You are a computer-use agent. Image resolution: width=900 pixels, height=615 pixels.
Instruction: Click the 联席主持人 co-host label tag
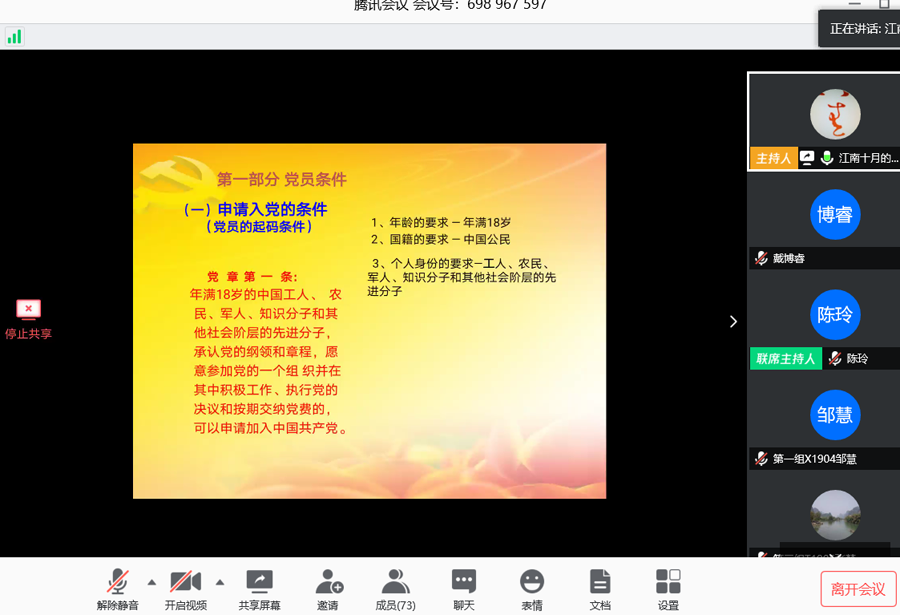coord(785,358)
